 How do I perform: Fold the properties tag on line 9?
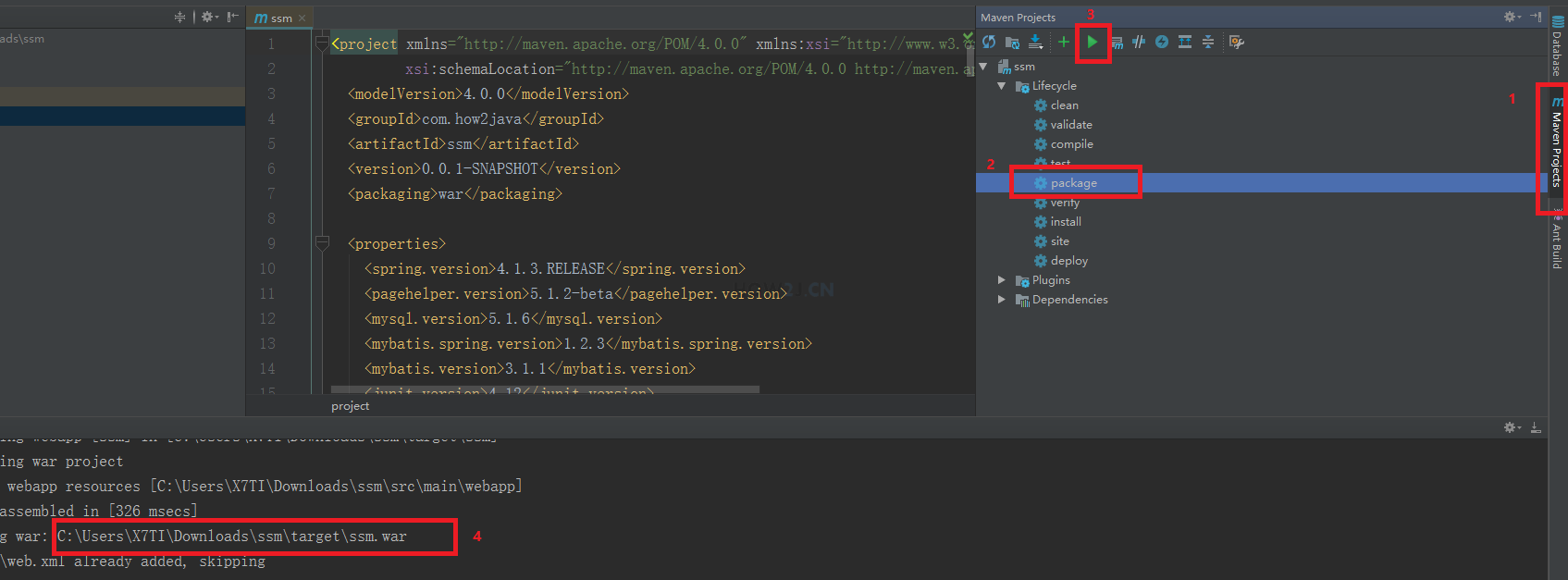click(x=322, y=243)
